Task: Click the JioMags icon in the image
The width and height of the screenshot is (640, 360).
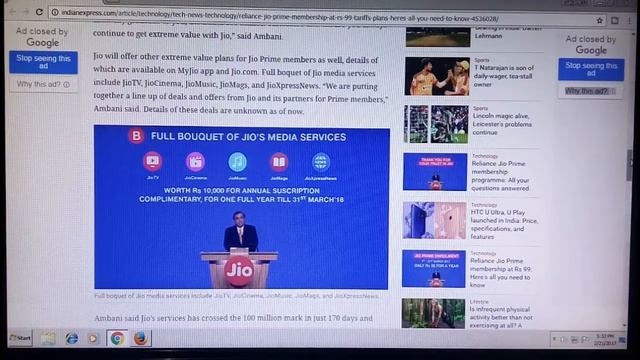Action: (279, 162)
